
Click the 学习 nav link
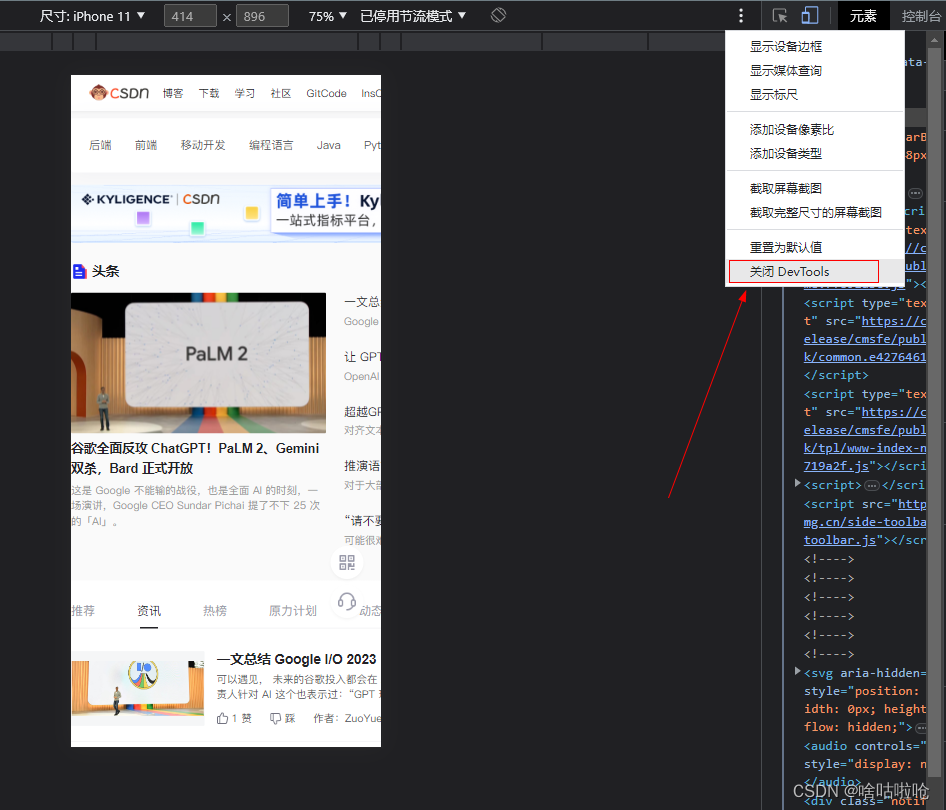244,93
